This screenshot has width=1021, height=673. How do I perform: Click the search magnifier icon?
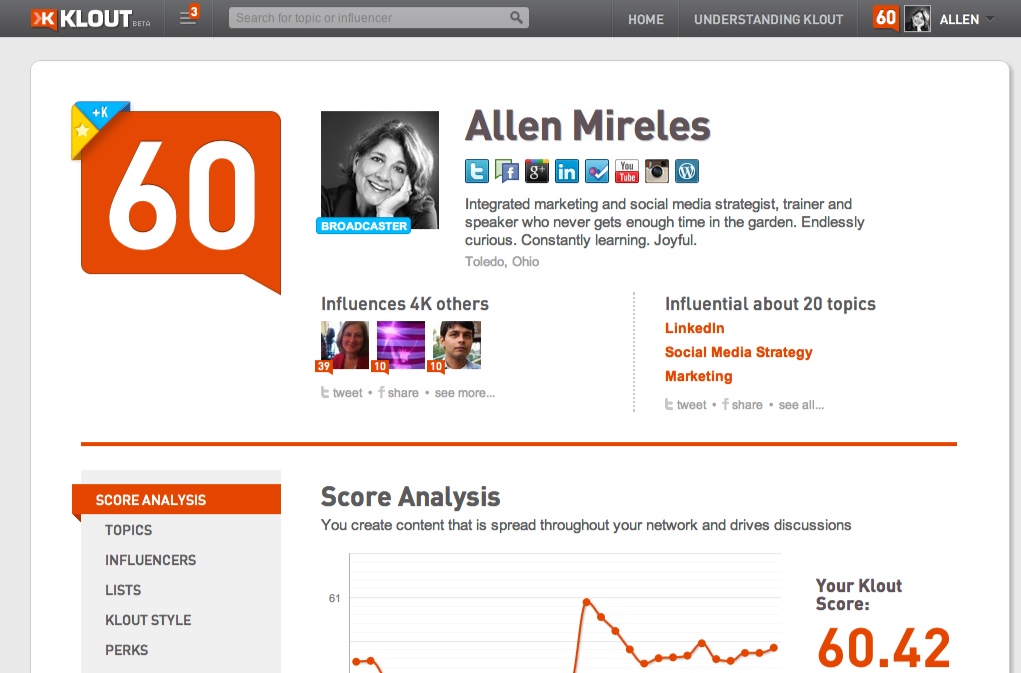(516, 18)
